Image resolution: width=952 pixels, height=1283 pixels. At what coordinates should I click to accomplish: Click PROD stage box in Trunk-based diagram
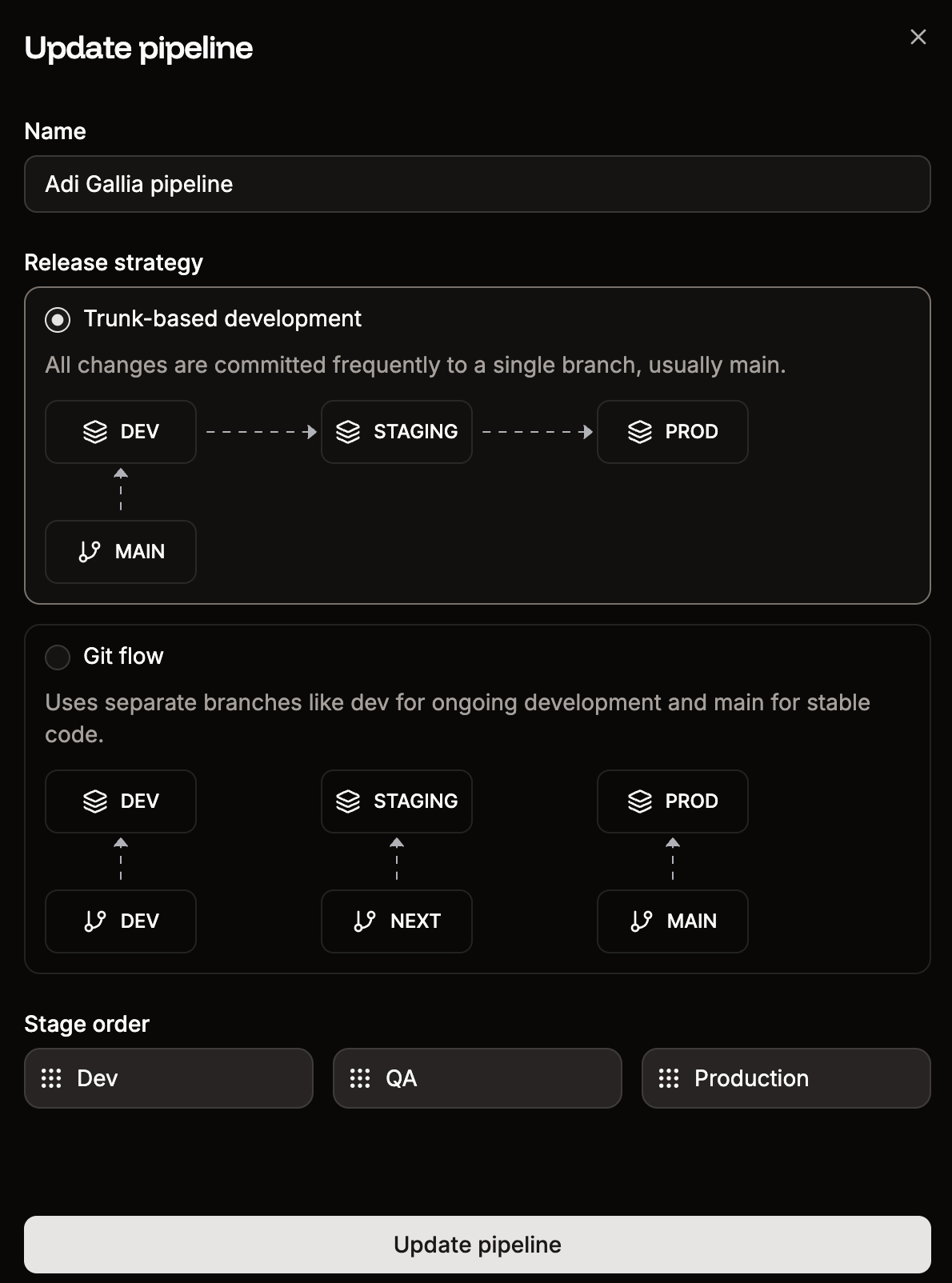point(673,432)
